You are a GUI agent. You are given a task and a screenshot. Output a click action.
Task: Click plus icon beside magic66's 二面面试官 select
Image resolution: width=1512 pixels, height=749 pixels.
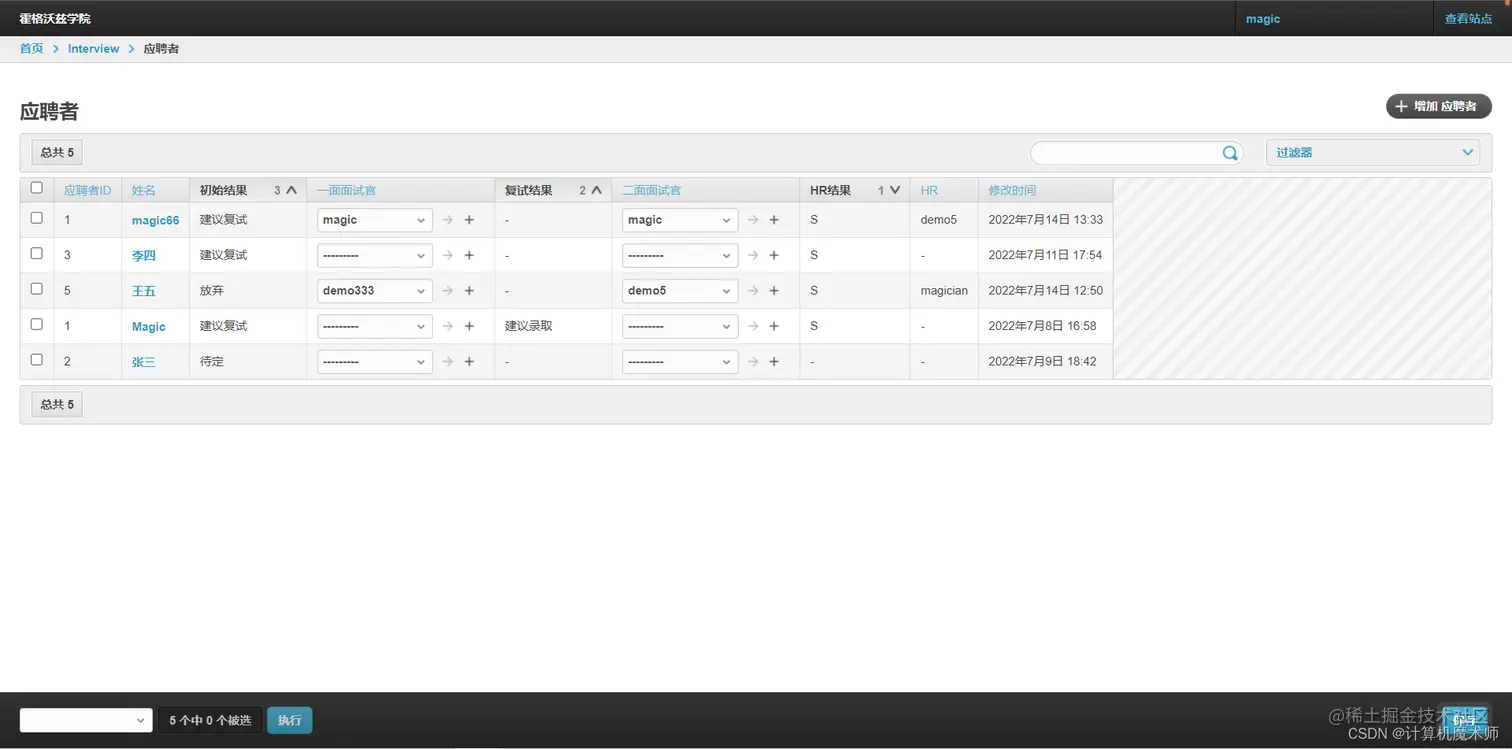(x=774, y=220)
